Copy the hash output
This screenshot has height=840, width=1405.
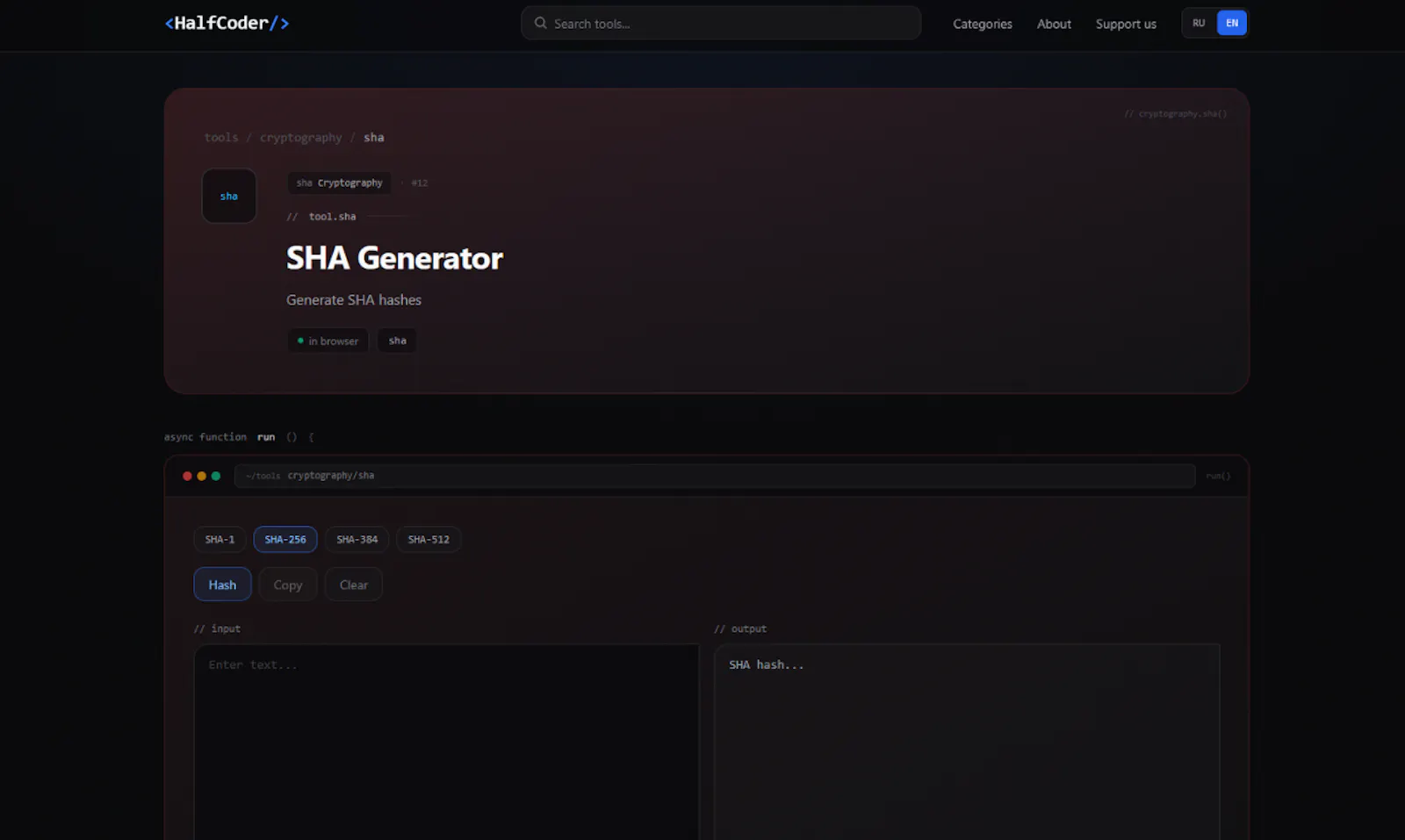tap(288, 585)
